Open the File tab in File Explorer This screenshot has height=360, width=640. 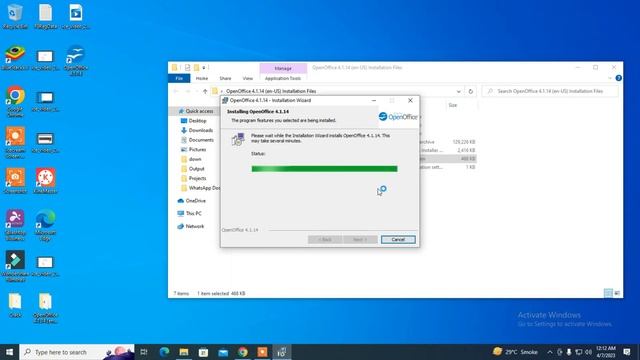(x=179, y=78)
